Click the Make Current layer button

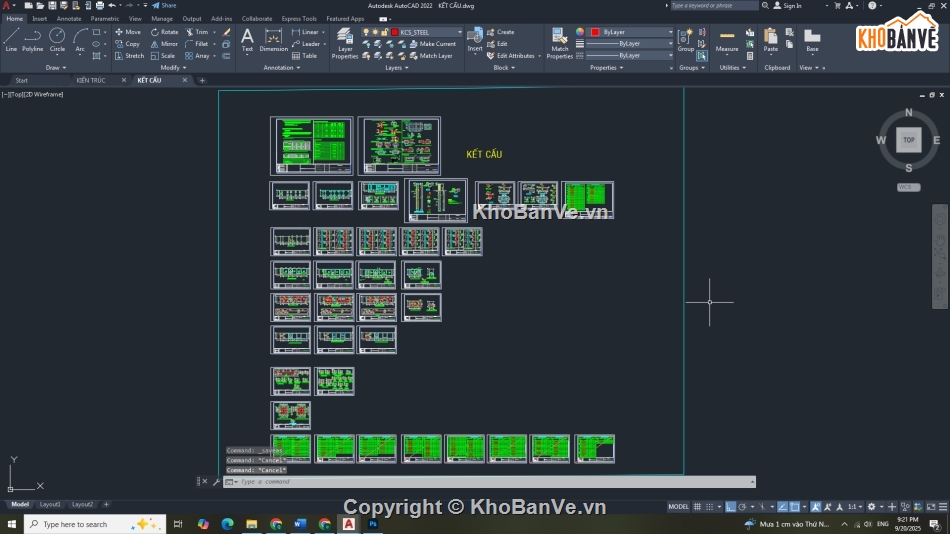[x=432, y=44]
